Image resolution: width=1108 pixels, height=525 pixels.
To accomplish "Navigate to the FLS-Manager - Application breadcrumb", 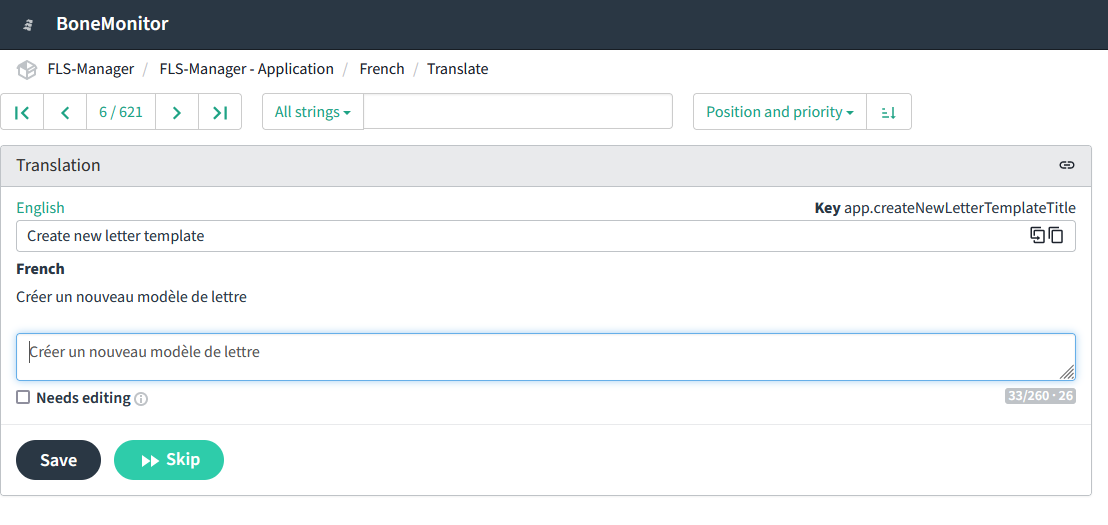I will coord(247,69).
